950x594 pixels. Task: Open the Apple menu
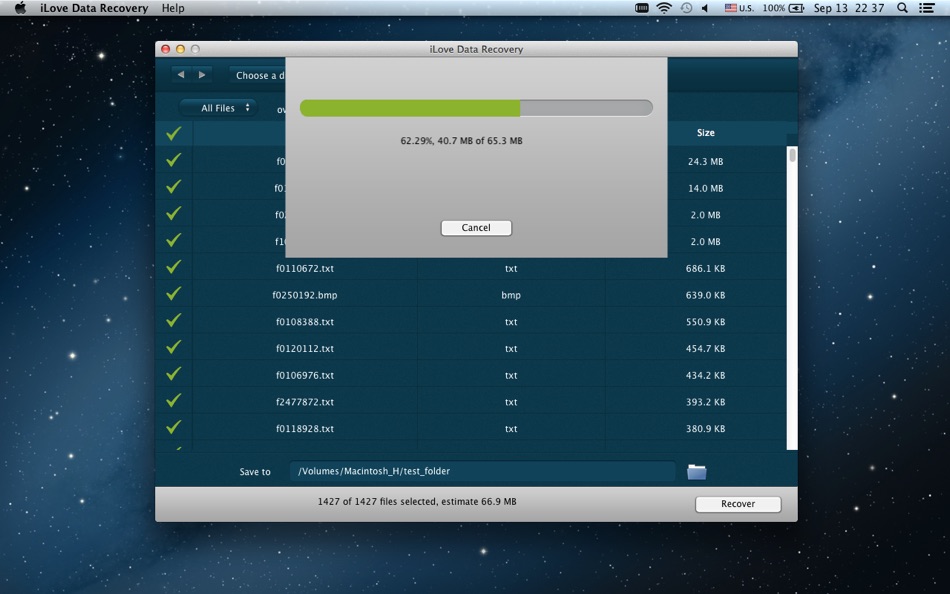click(20, 8)
